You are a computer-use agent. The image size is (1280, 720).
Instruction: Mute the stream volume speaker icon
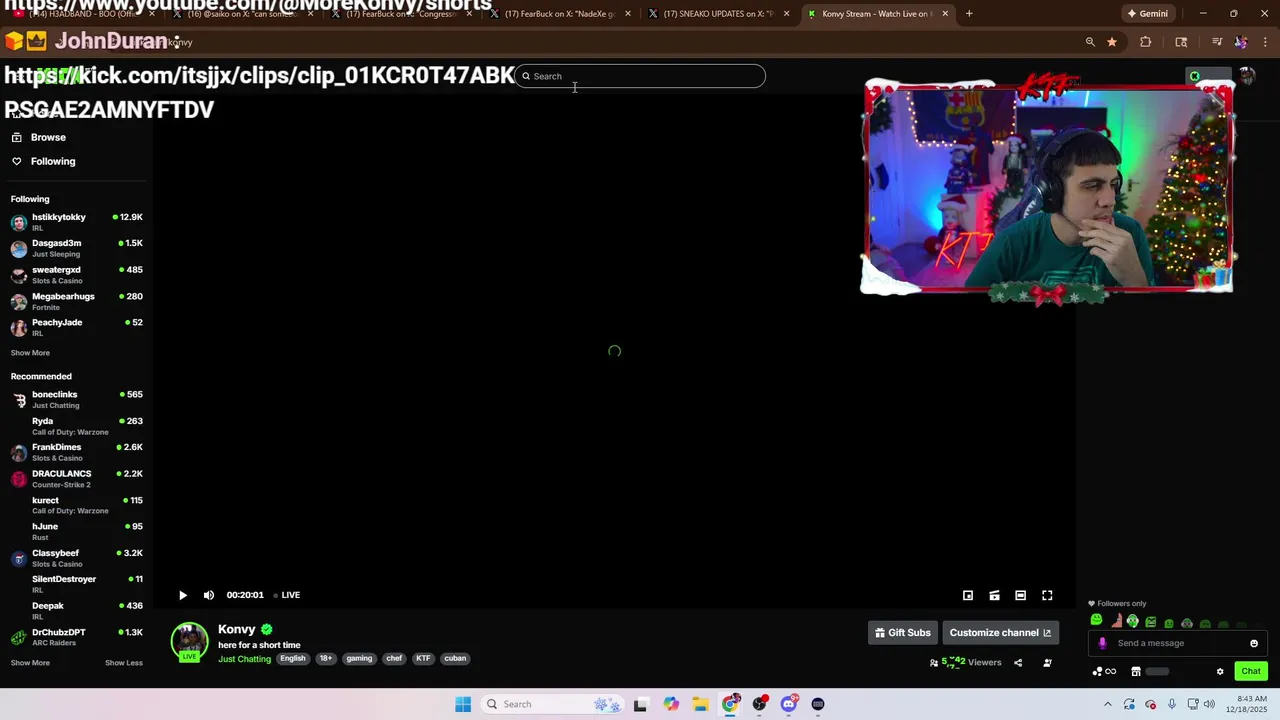[x=209, y=595]
